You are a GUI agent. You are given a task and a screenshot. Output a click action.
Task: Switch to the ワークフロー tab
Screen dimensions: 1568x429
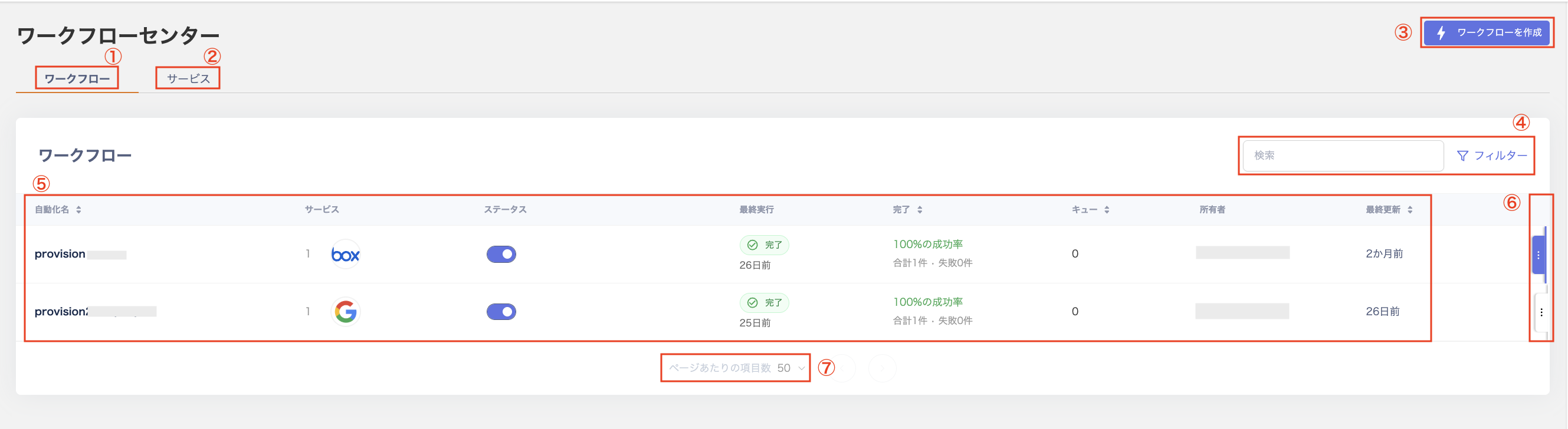[77, 79]
